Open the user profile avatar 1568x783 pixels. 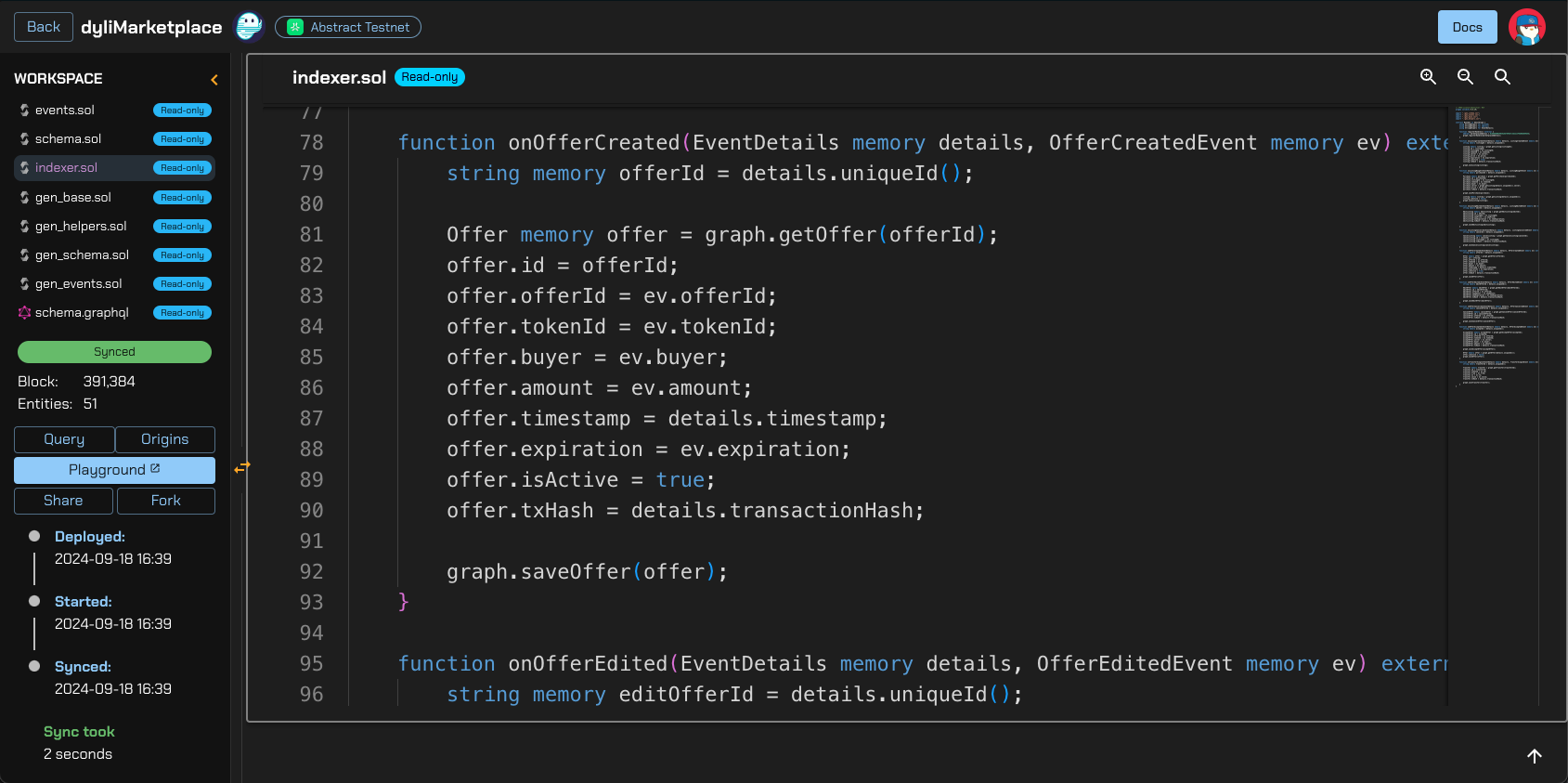click(1526, 27)
